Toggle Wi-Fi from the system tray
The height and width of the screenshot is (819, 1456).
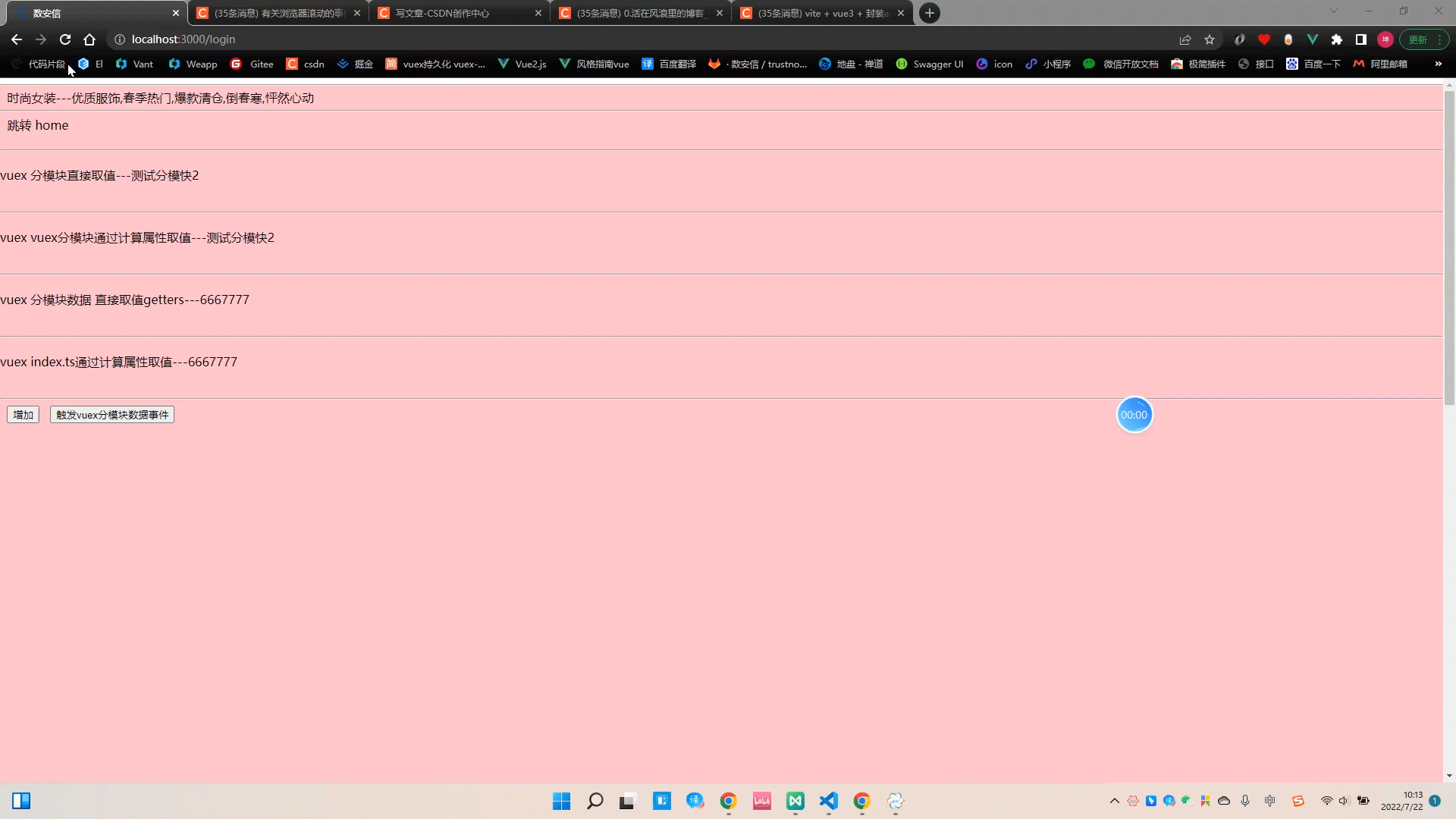(x=1326, y=800)
